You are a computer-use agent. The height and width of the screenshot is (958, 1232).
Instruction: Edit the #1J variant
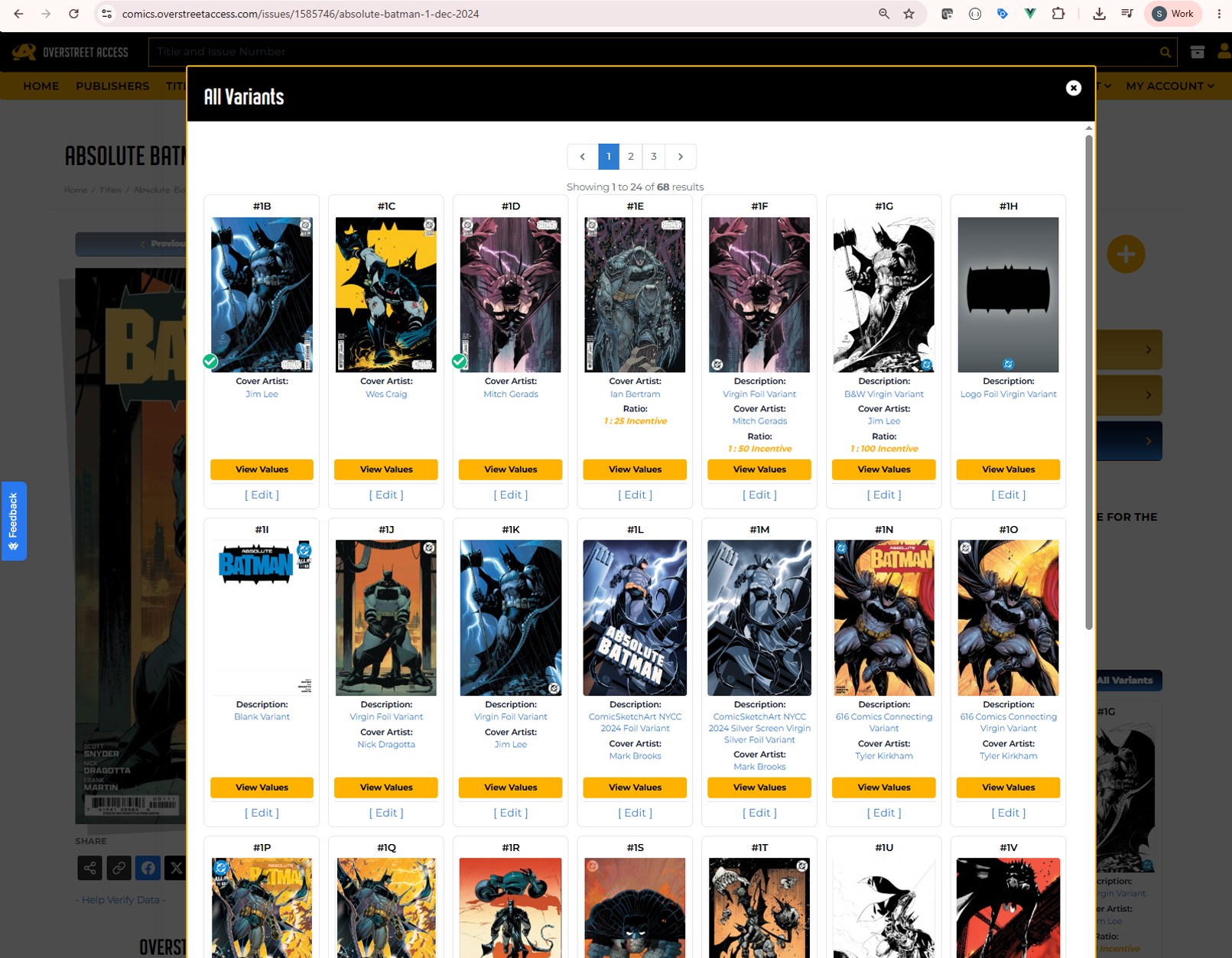tap(386, 813)
